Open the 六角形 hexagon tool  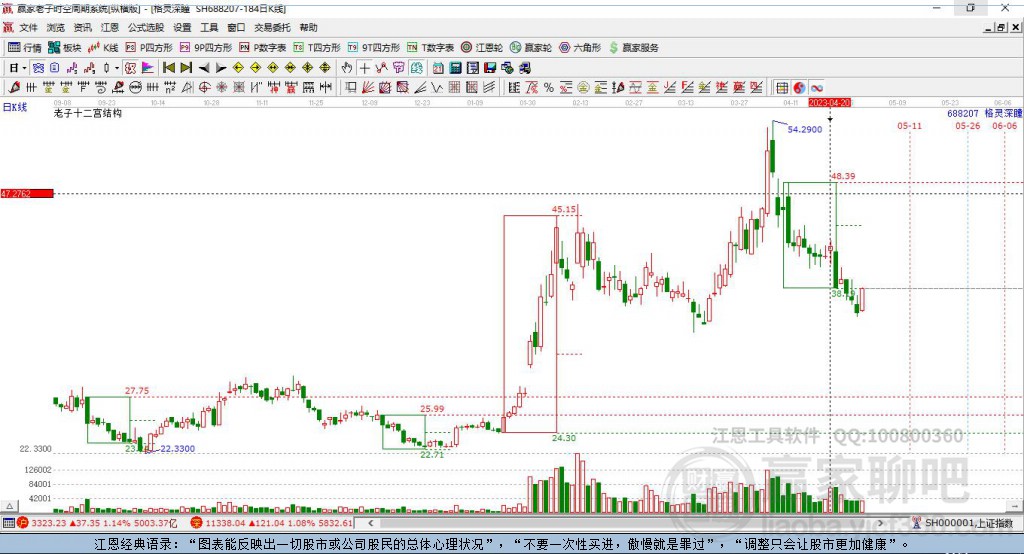click(x=580, y=48)
